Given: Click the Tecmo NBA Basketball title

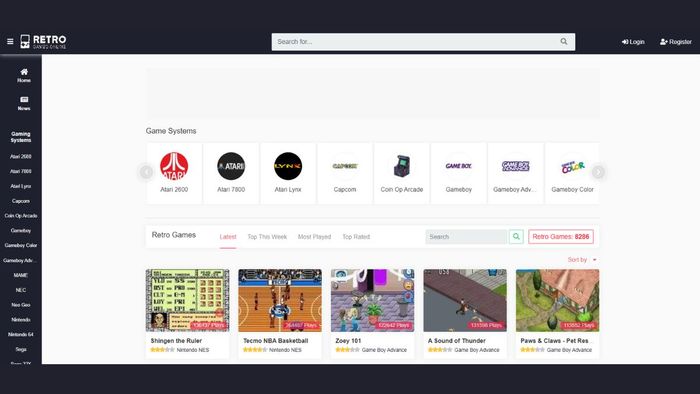Looking at the screenshot, I should tap(275, 340).
